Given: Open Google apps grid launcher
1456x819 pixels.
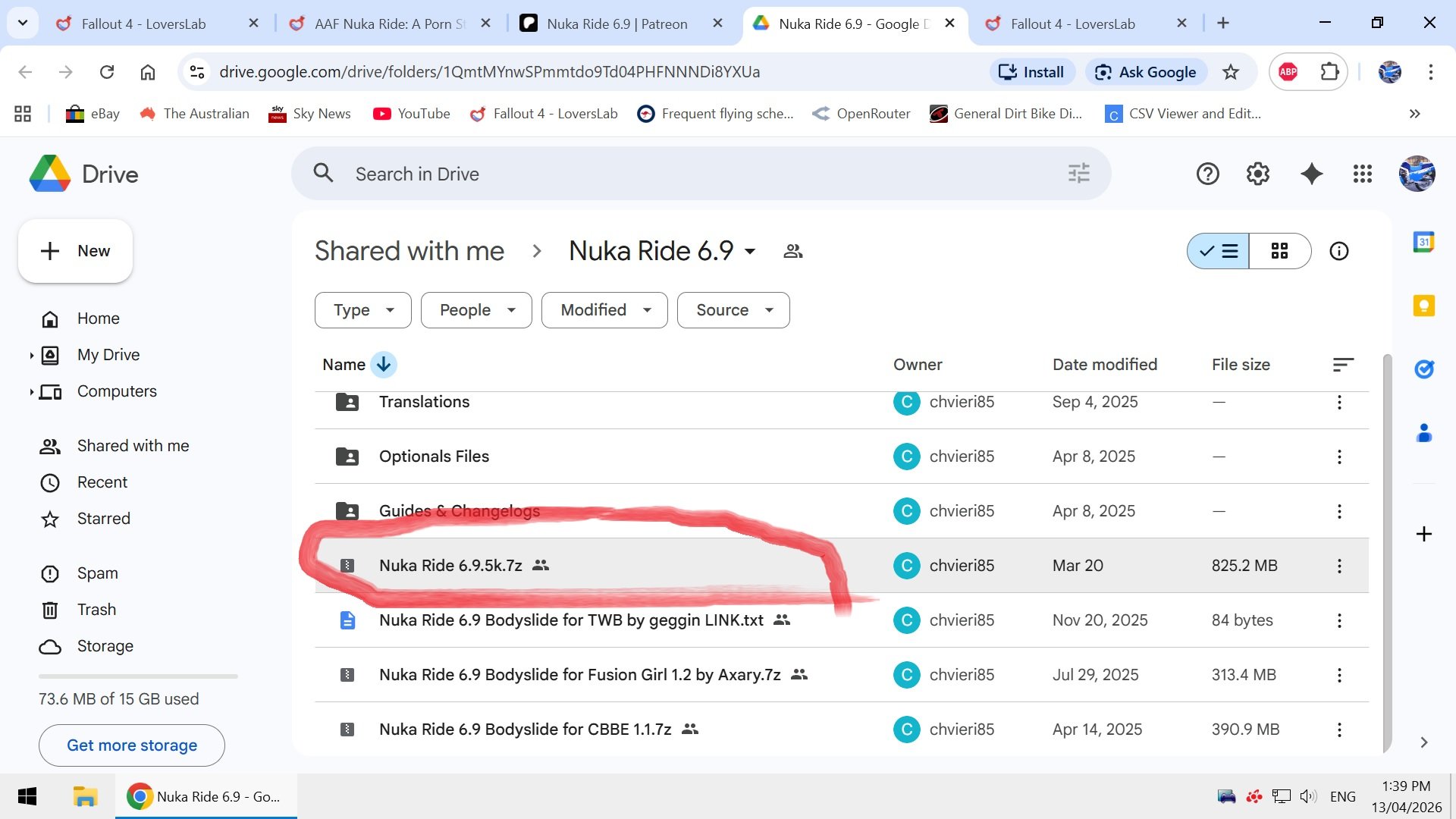Looking at the screenshot, I should click(x=1363, y=174).
